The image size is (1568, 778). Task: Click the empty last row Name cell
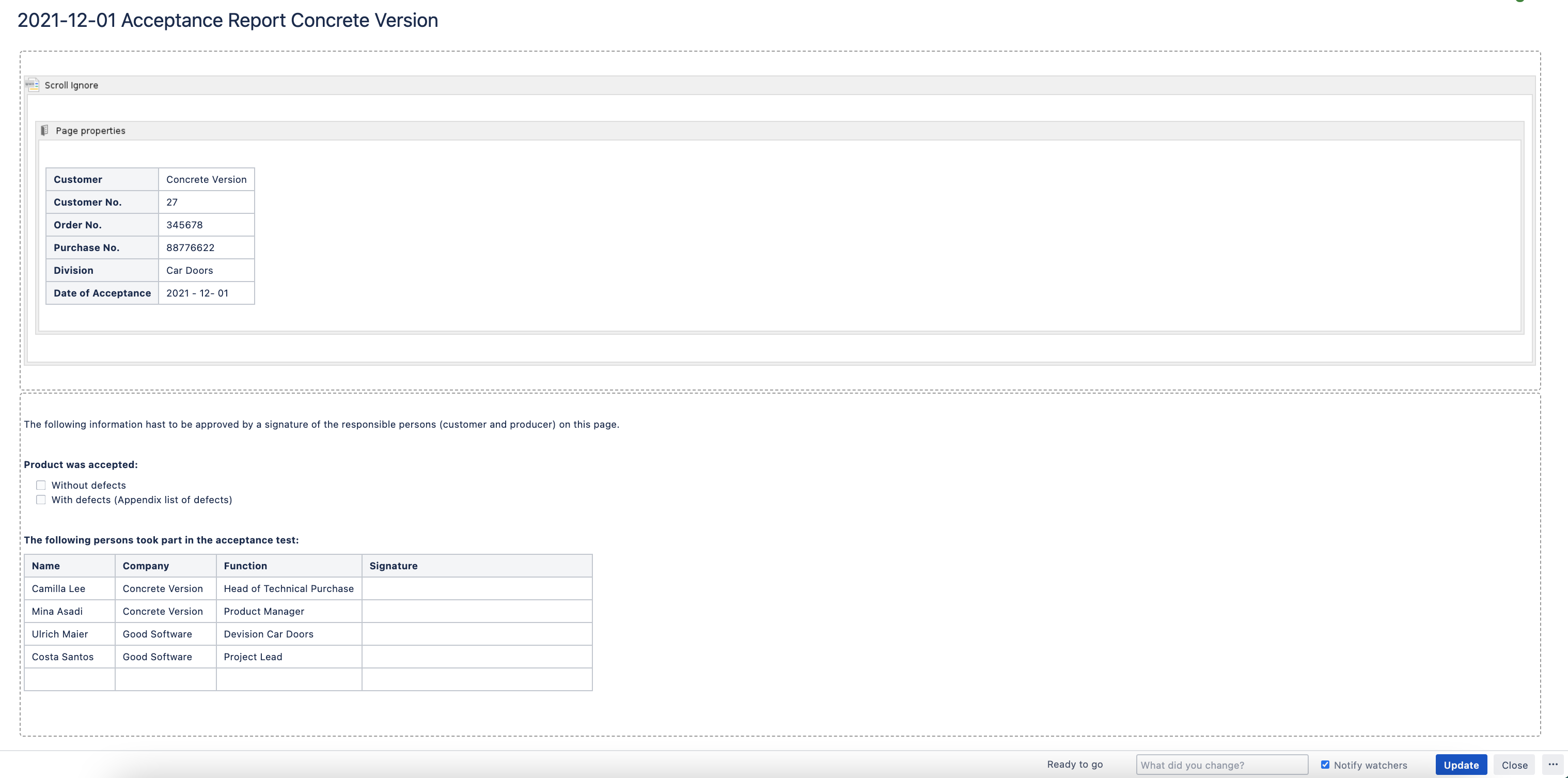(x=69, y=679)
